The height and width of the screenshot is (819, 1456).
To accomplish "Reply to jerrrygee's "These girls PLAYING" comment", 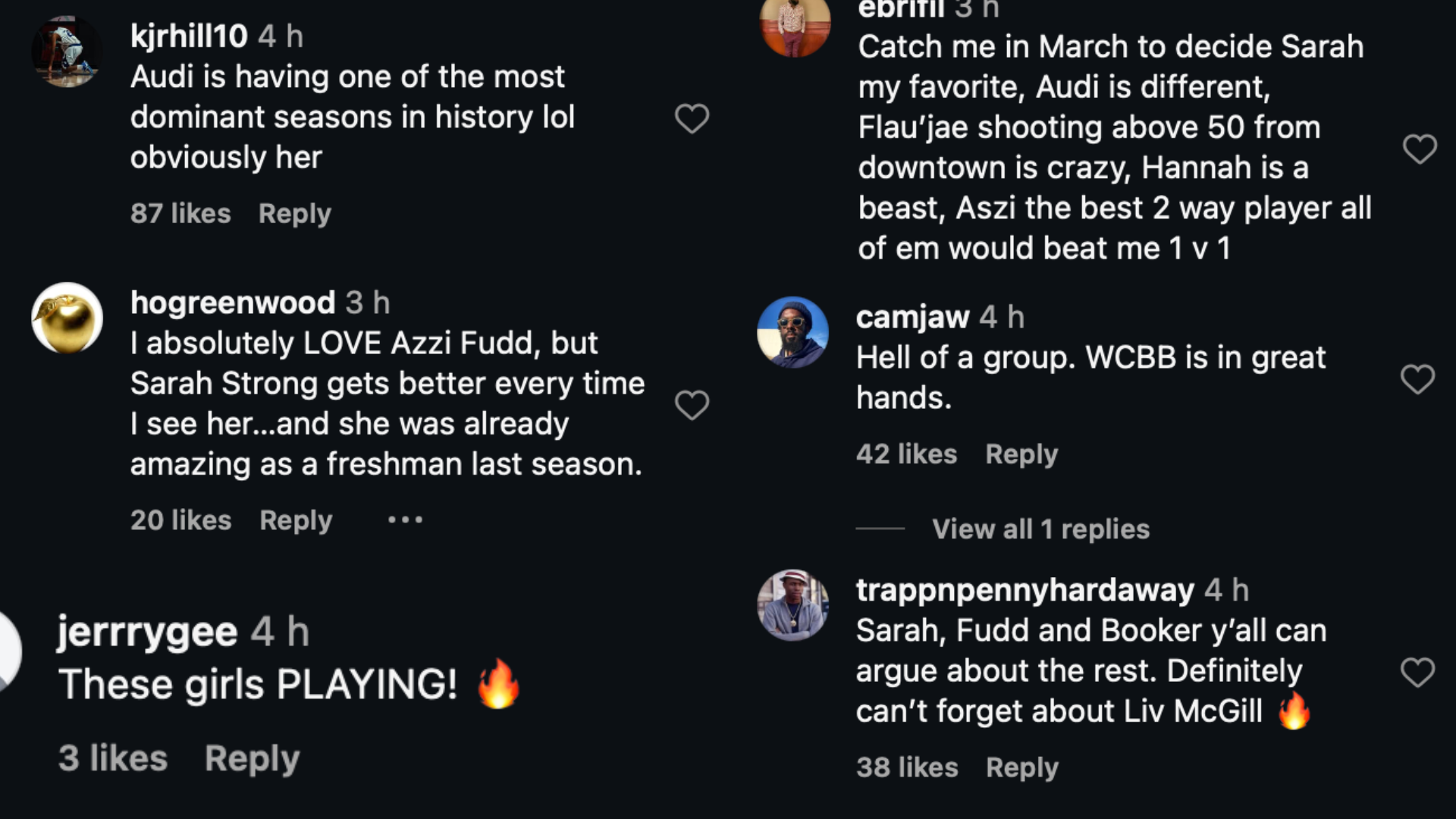I will click(x=252, y=758).
